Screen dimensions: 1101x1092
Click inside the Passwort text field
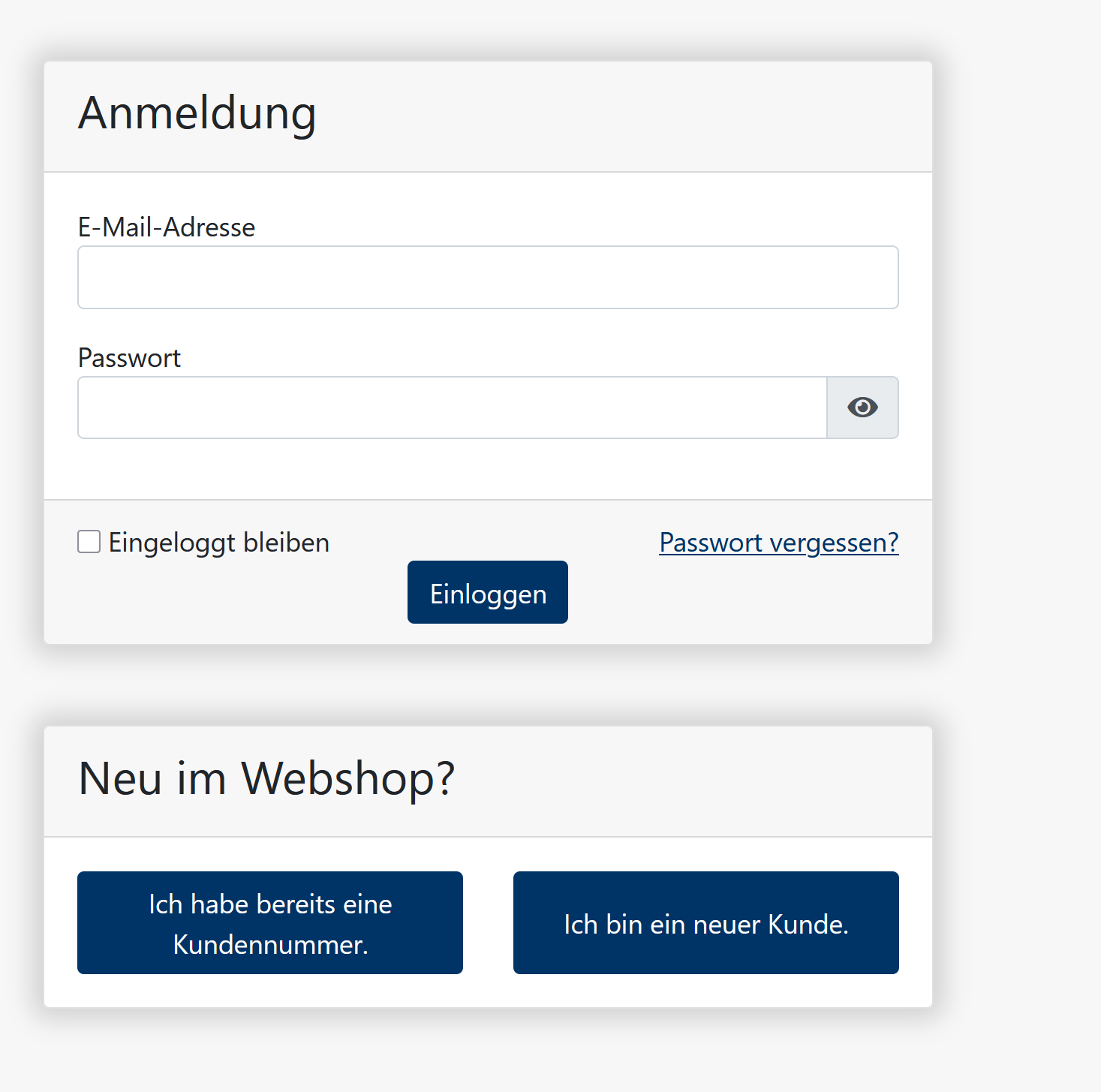[450, 408]
